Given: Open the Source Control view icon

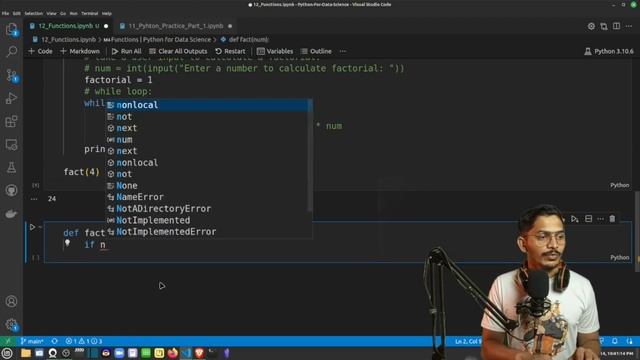Looking at the screenshot, I should pyautogui.click(x=11, y=76).
